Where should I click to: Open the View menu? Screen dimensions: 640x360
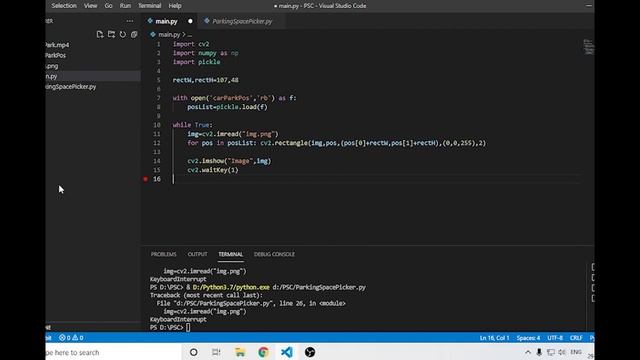tap(91, 6)
